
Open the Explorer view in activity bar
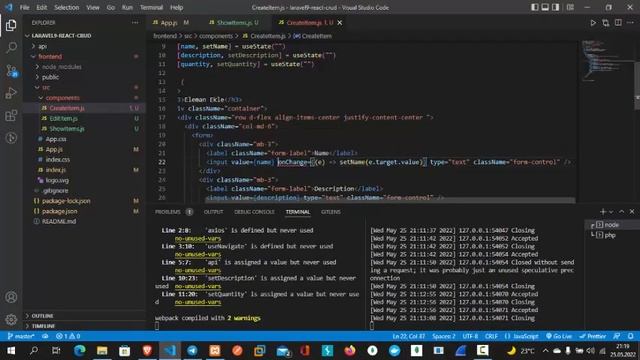point(11,25)
